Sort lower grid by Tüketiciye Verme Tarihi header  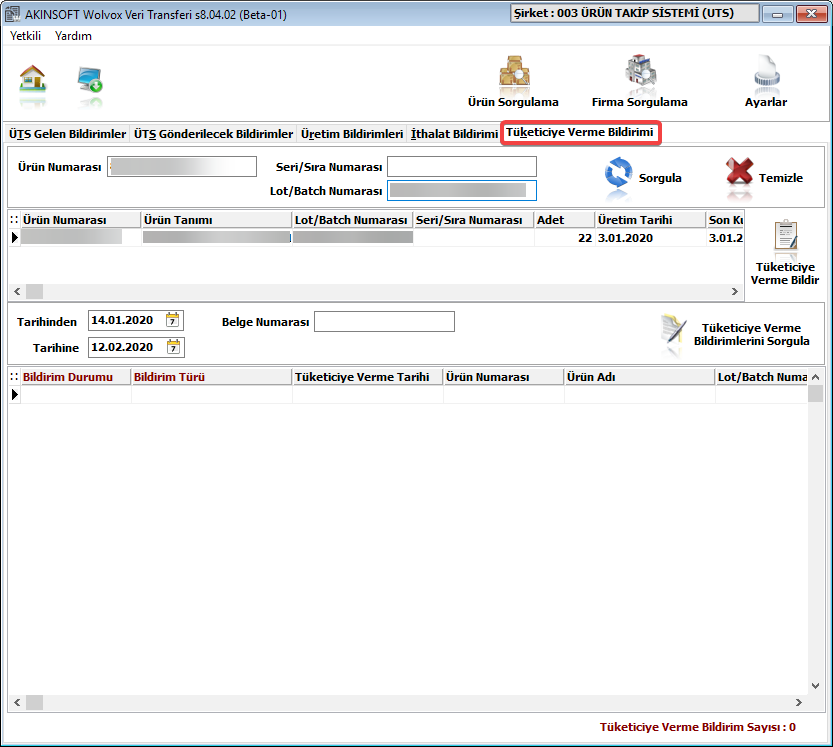(x=368, y=377)
